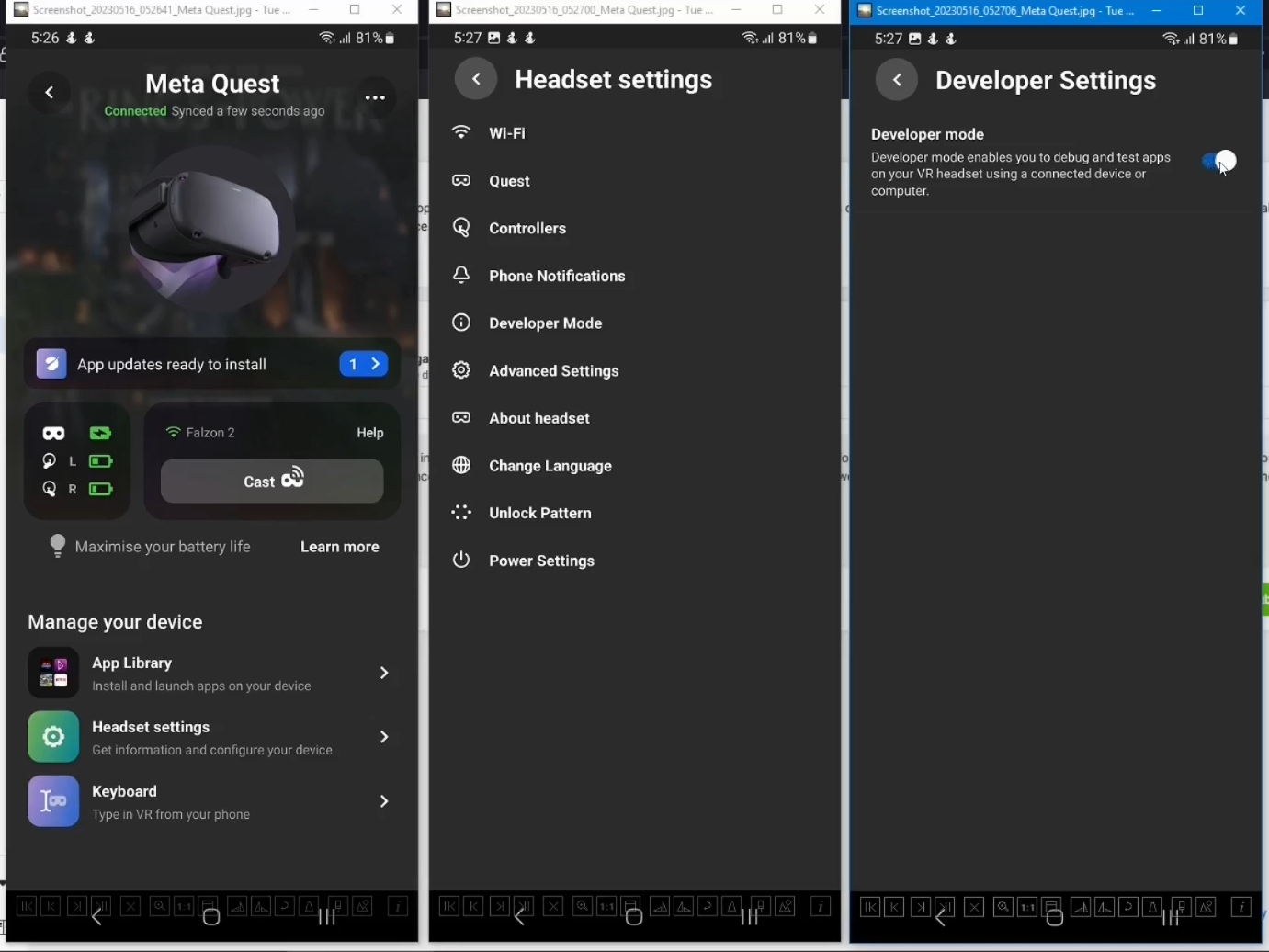Click the About headset icon
The height and width of the screenshot is (952, 1269).
tap(461, 418)
